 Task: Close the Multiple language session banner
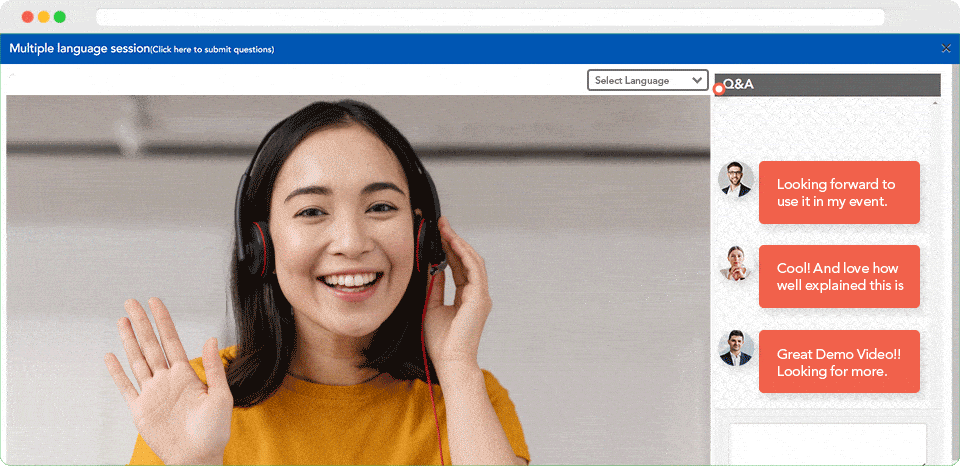(946, 48)
